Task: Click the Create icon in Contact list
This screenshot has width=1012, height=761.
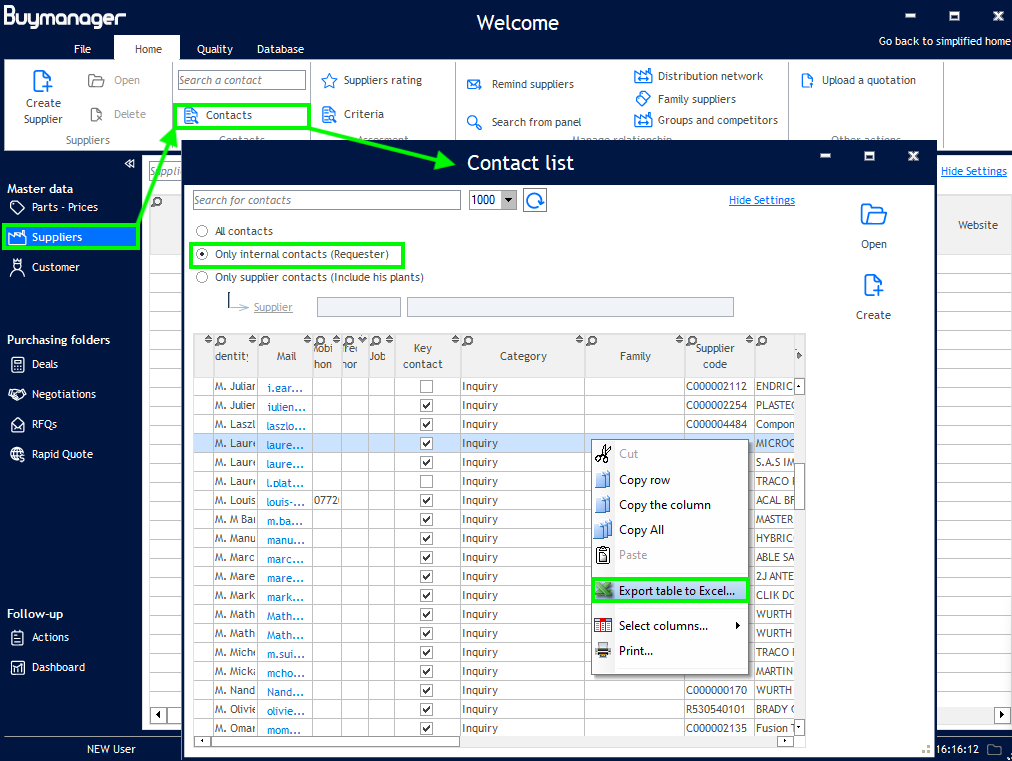Action: 873,286
